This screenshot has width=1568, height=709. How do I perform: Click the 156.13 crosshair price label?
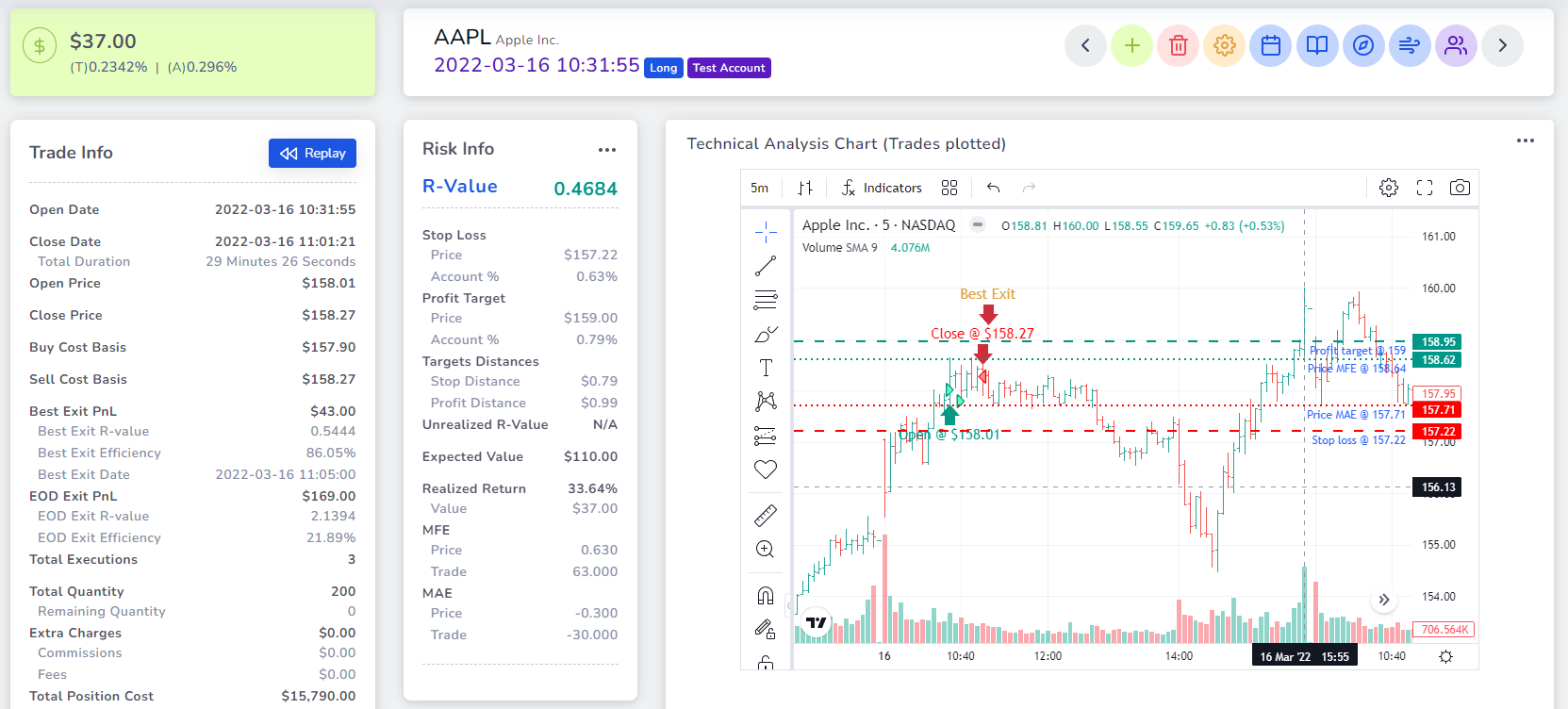click(x=1437, y=487)
